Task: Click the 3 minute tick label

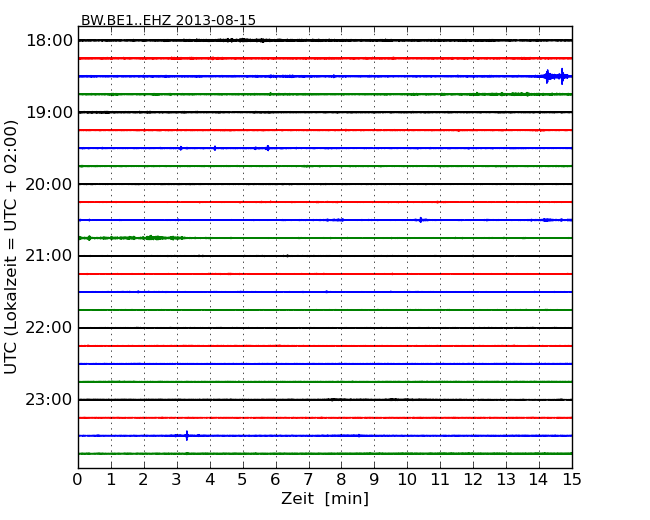Action: (x=177, y=479)
